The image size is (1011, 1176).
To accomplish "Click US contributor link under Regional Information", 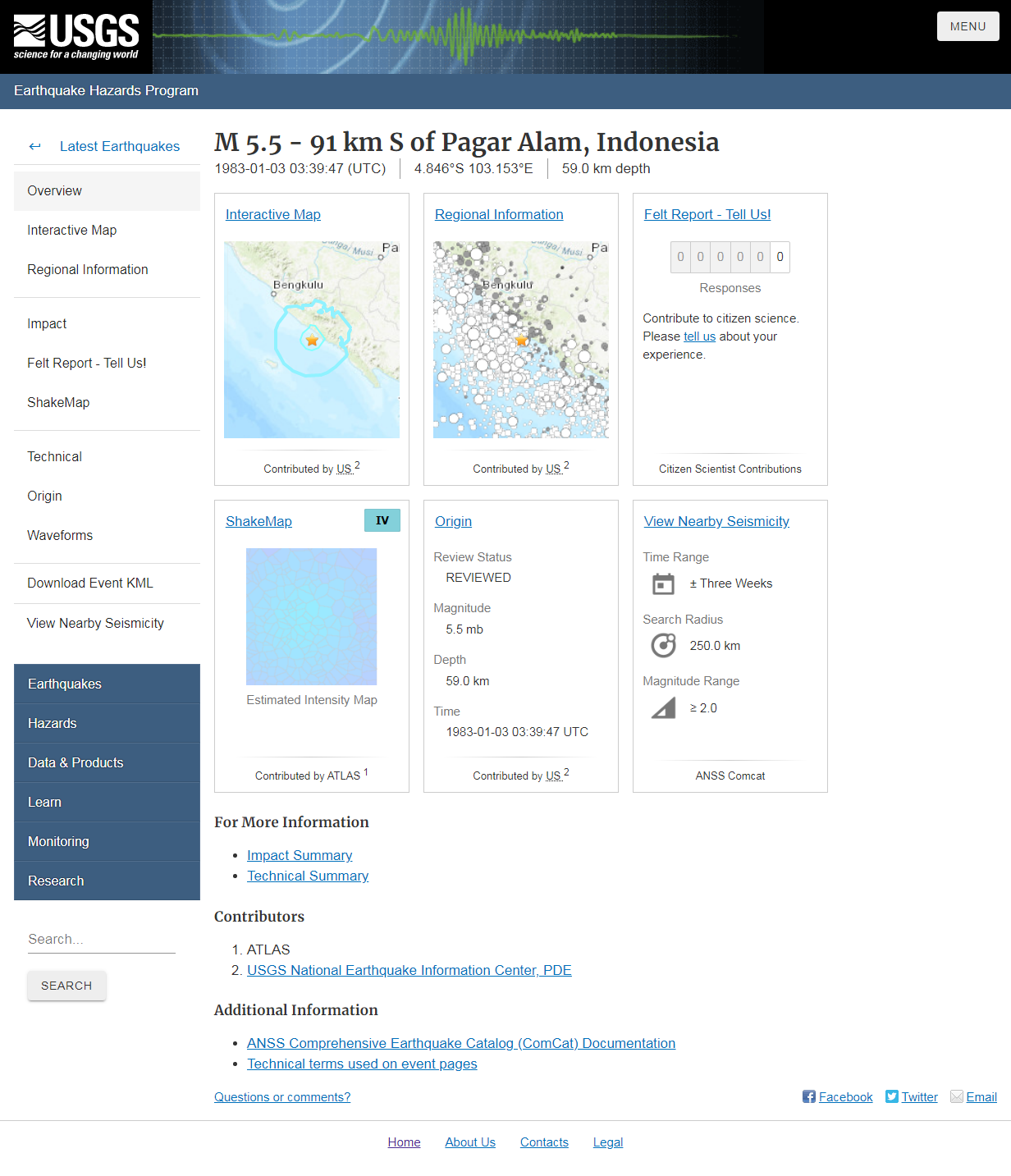I will [x=554, y=469].
